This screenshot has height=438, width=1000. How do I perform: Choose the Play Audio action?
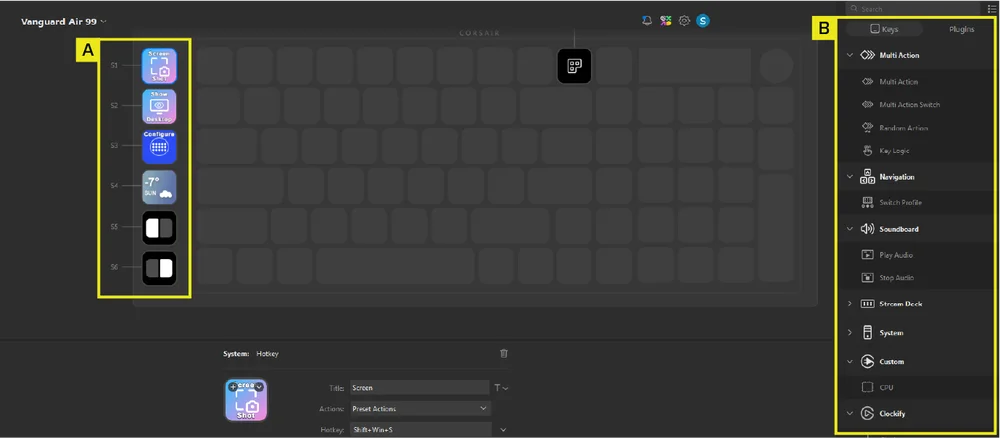896,255
